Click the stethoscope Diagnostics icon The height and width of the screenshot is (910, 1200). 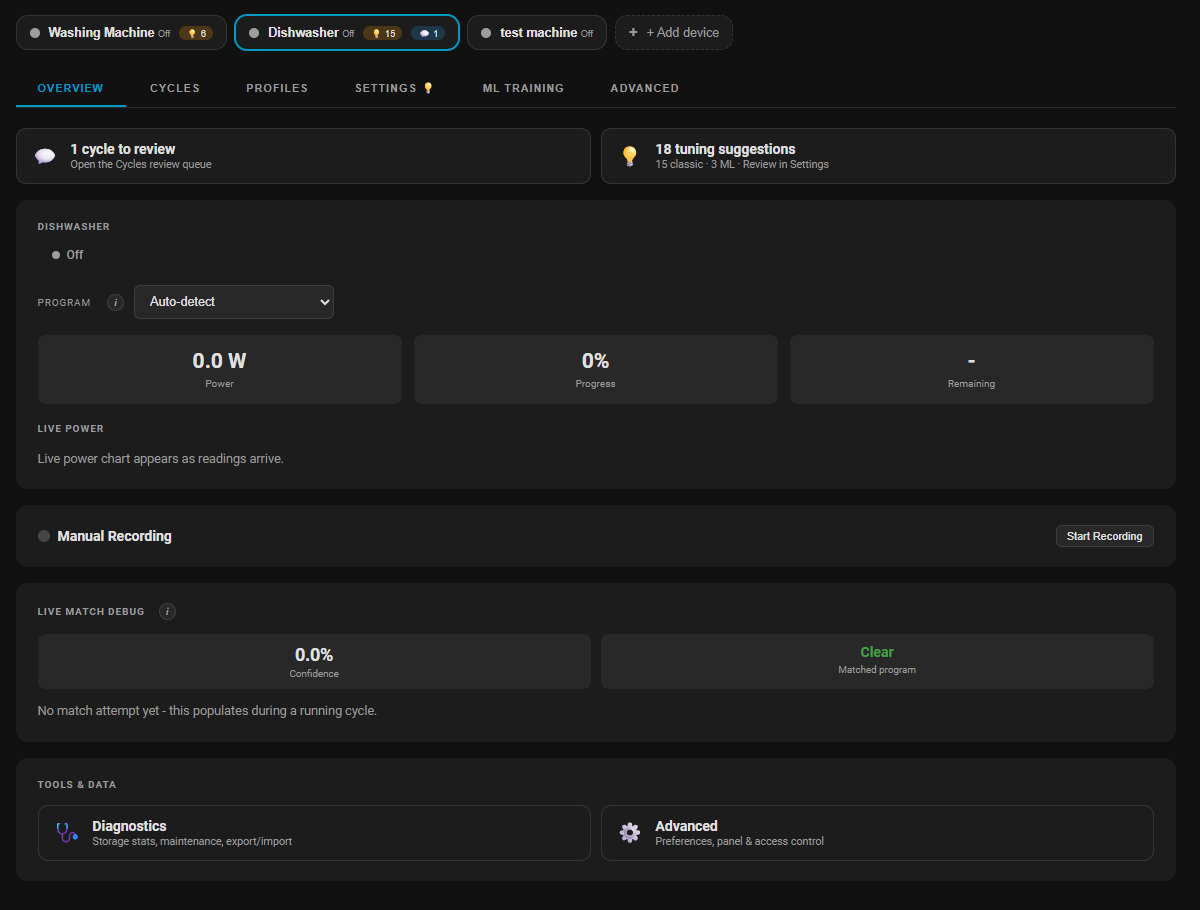(67, 833)
